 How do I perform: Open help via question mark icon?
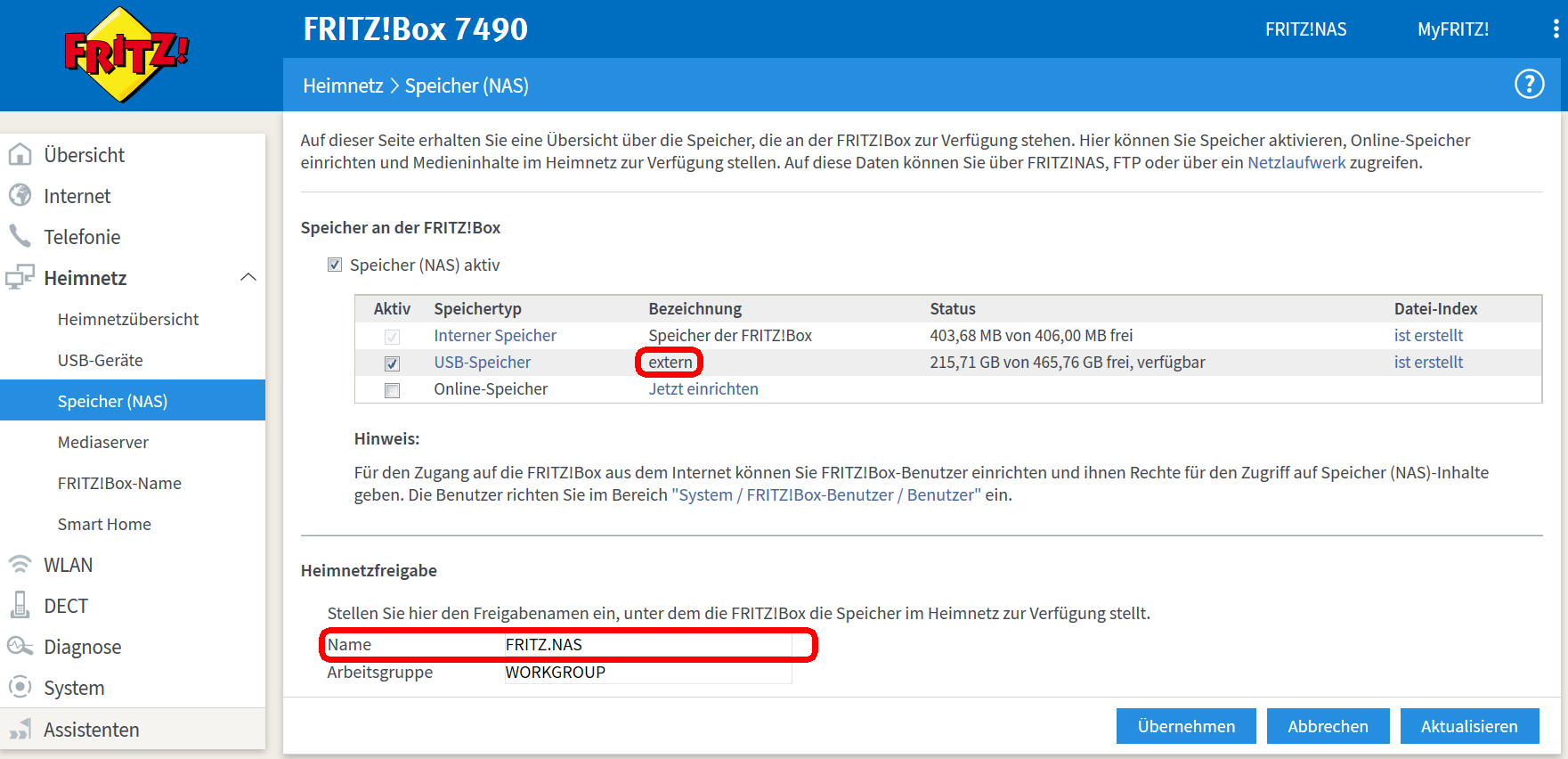(x=1529, y=85)
